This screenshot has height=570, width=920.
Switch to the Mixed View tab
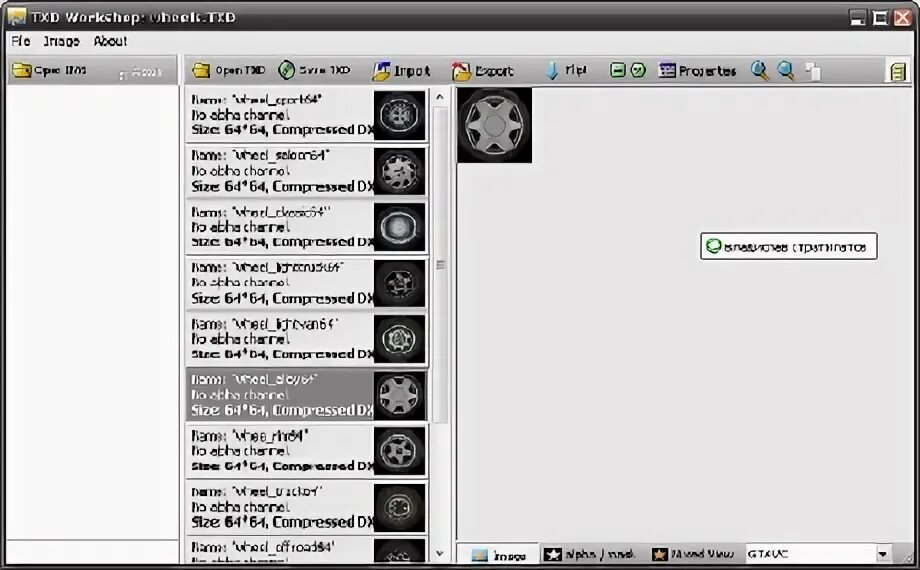click(694, 554)
